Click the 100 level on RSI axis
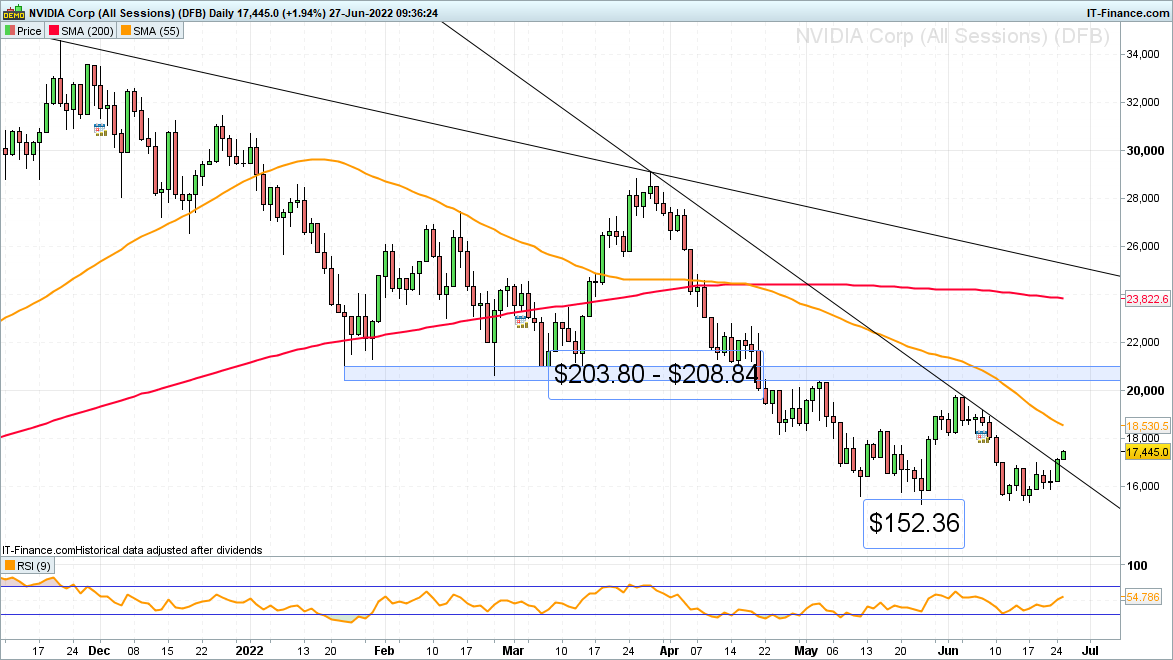1173x660 pixels. (1137, 566)
